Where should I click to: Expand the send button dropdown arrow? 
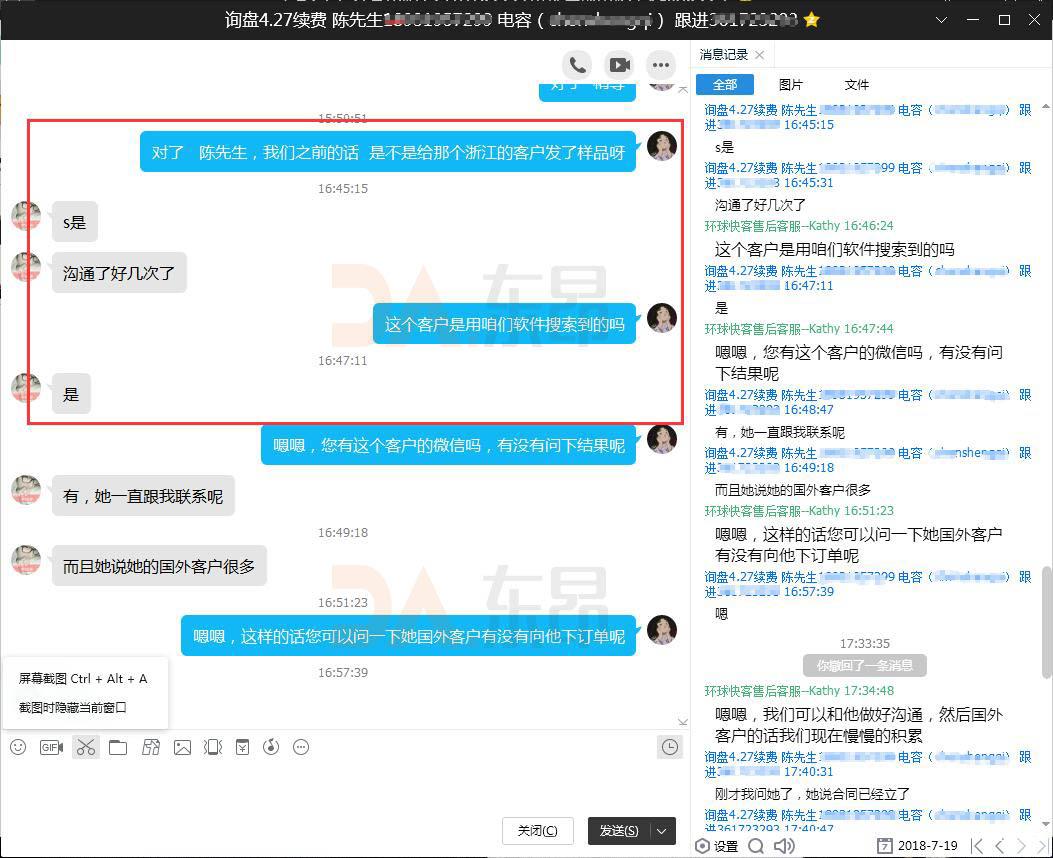click(662, 831)
